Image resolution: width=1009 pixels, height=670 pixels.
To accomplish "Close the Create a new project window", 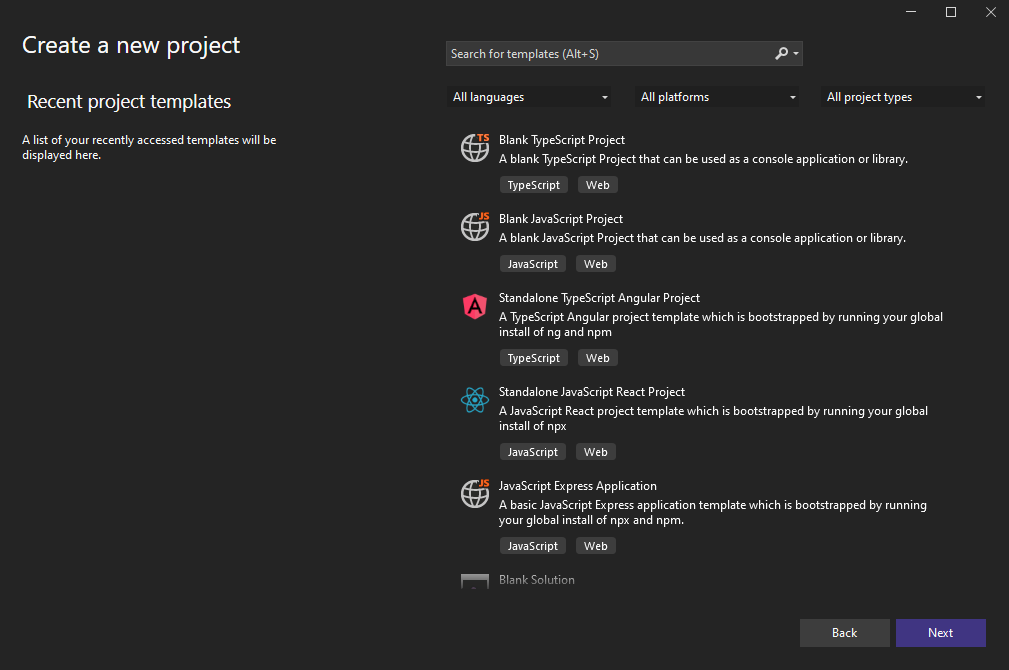I will 990,12.
